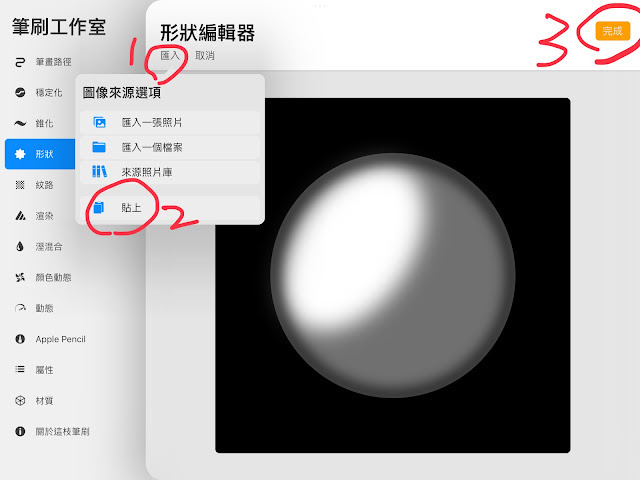
Task: Tap the 取消 cancel button
Action: click(x=204, y=56)
